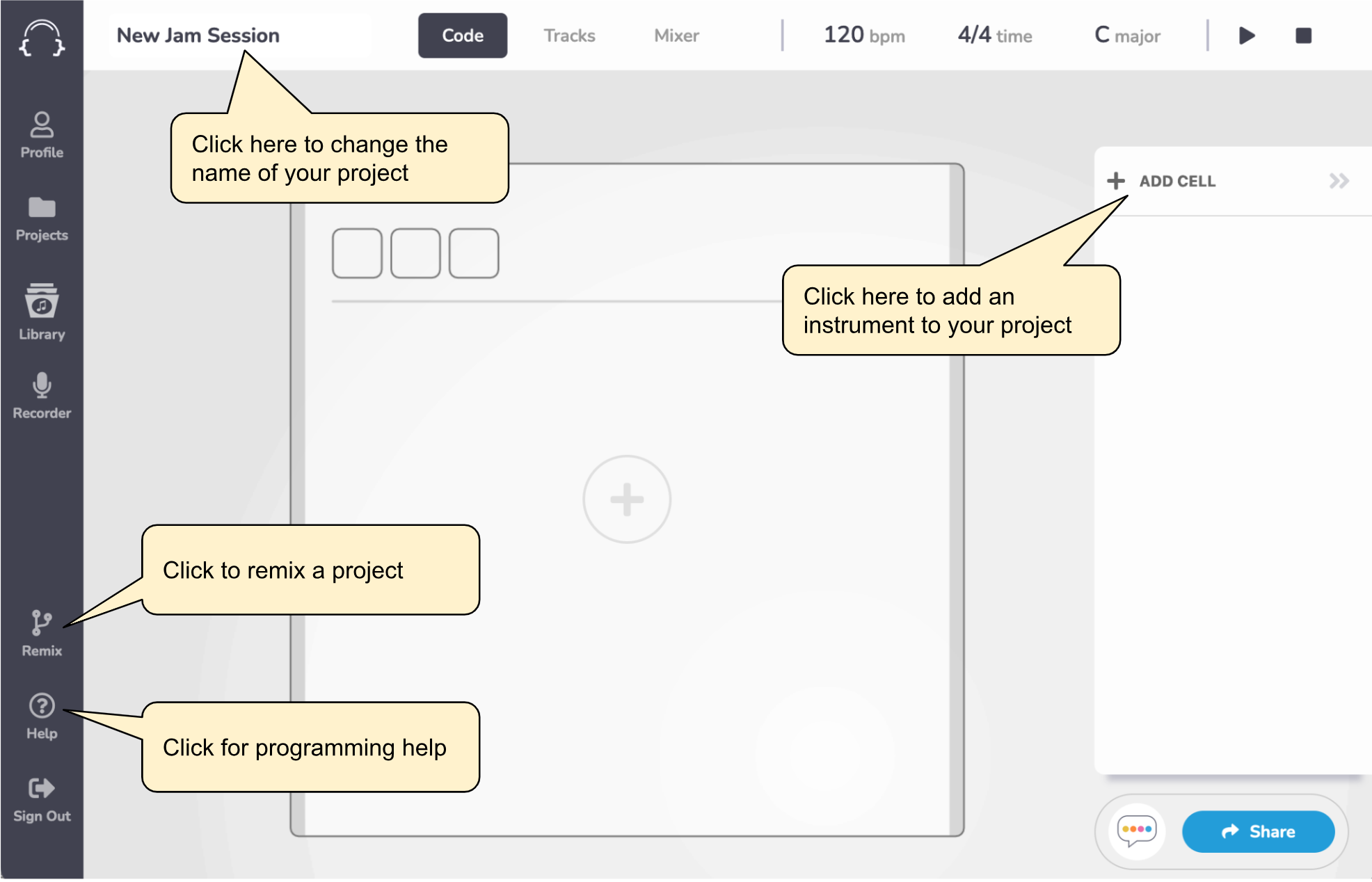Click the circular plus in the code area
The image size is (1372, 882).
(x=627, y=499)
